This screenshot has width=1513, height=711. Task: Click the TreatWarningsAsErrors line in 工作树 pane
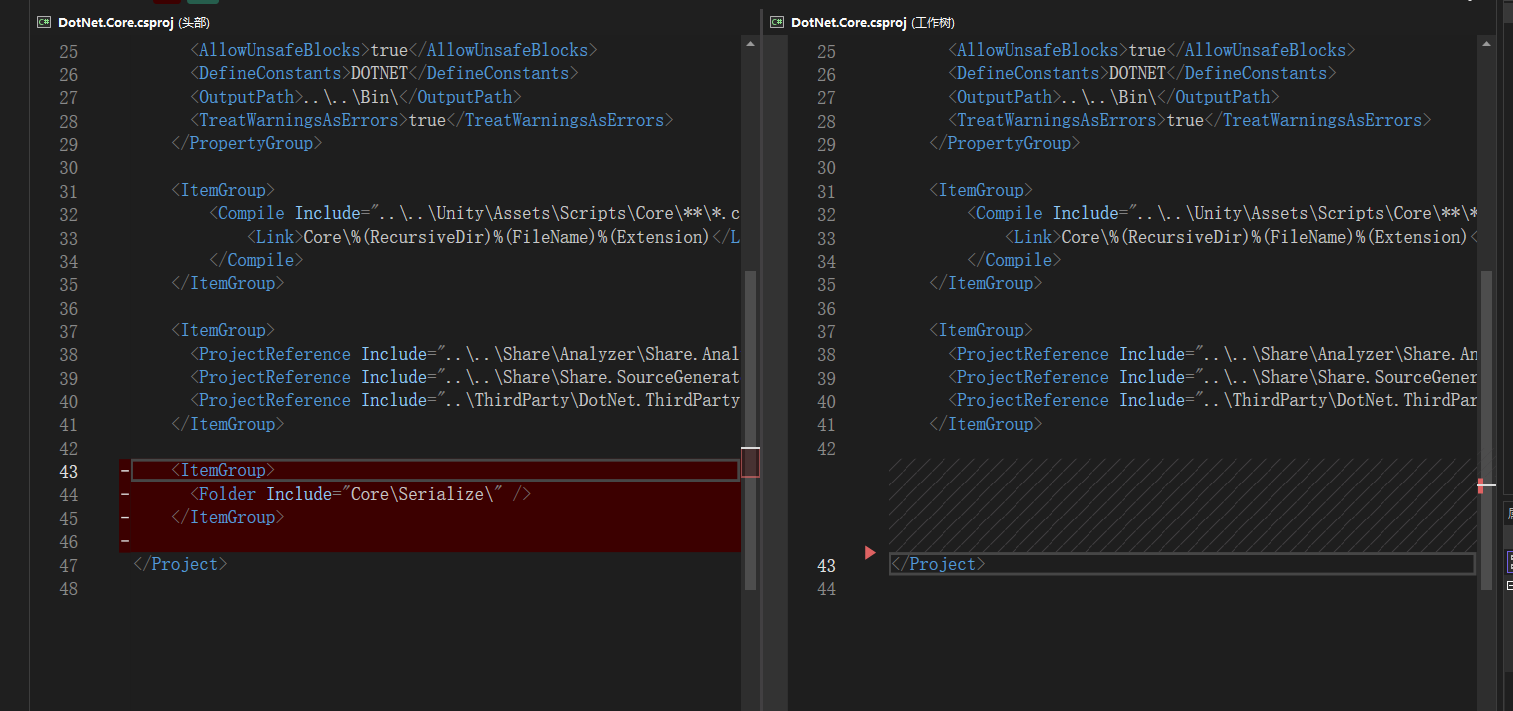(1190, 120)
